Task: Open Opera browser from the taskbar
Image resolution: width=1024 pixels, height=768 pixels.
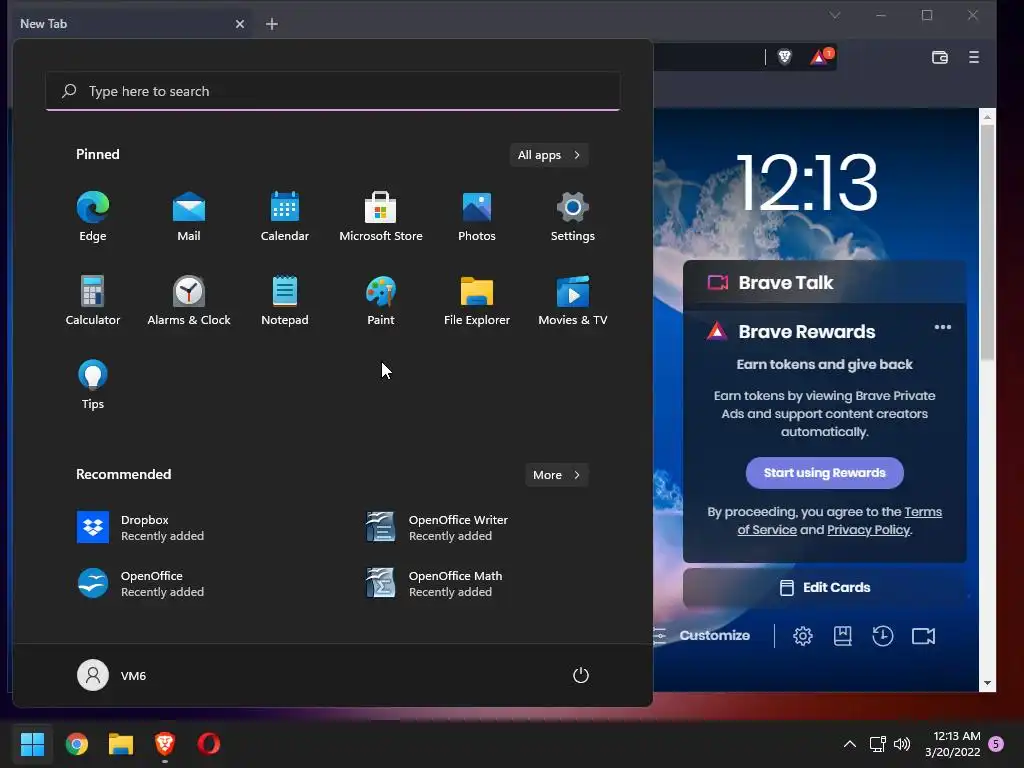Action: [209, 743]
